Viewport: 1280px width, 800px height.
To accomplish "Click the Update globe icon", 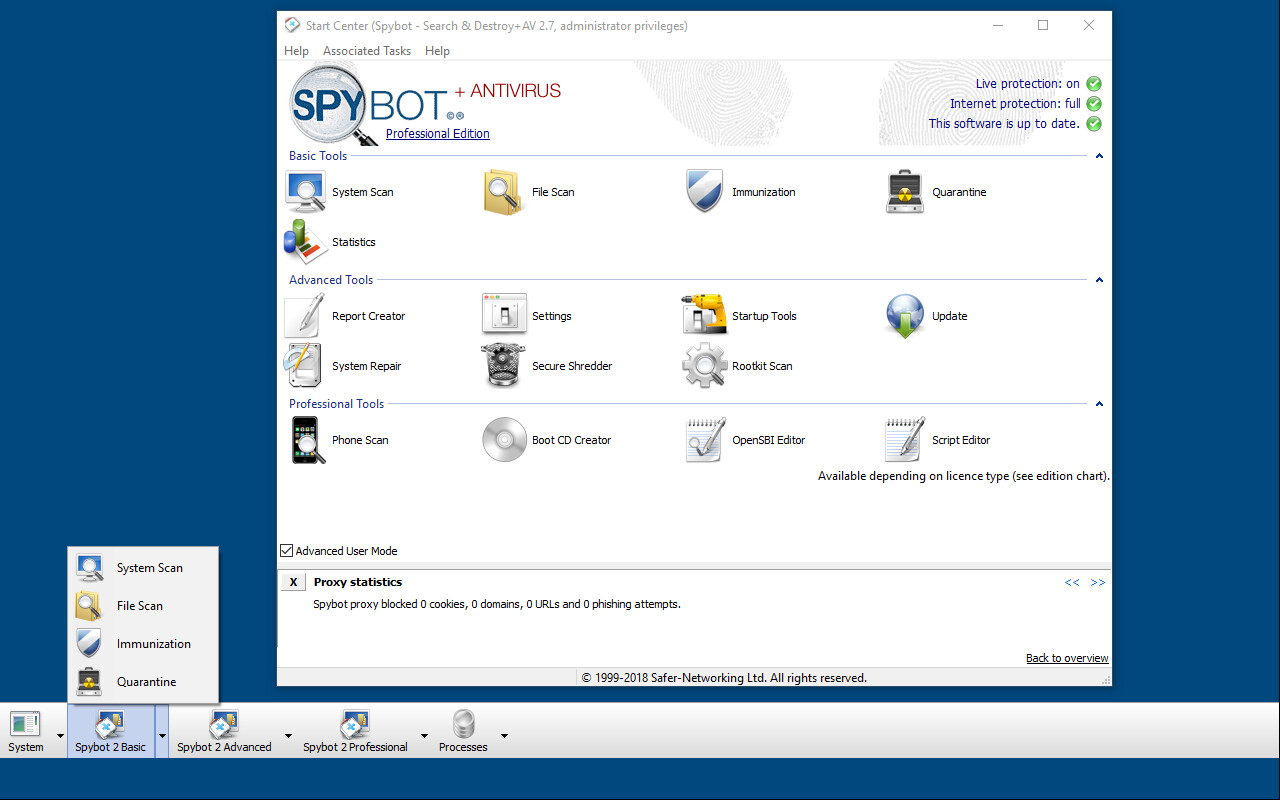I will click(904, 315).
